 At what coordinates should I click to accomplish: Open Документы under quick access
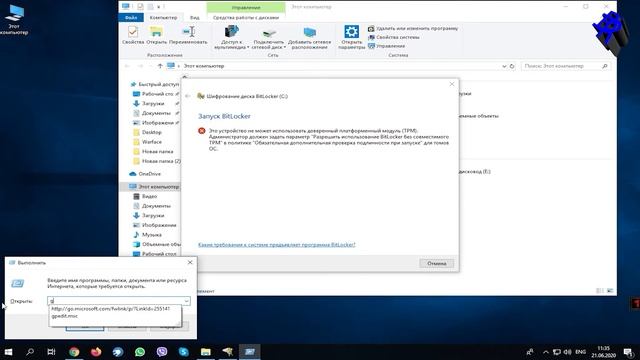[156, 113]
